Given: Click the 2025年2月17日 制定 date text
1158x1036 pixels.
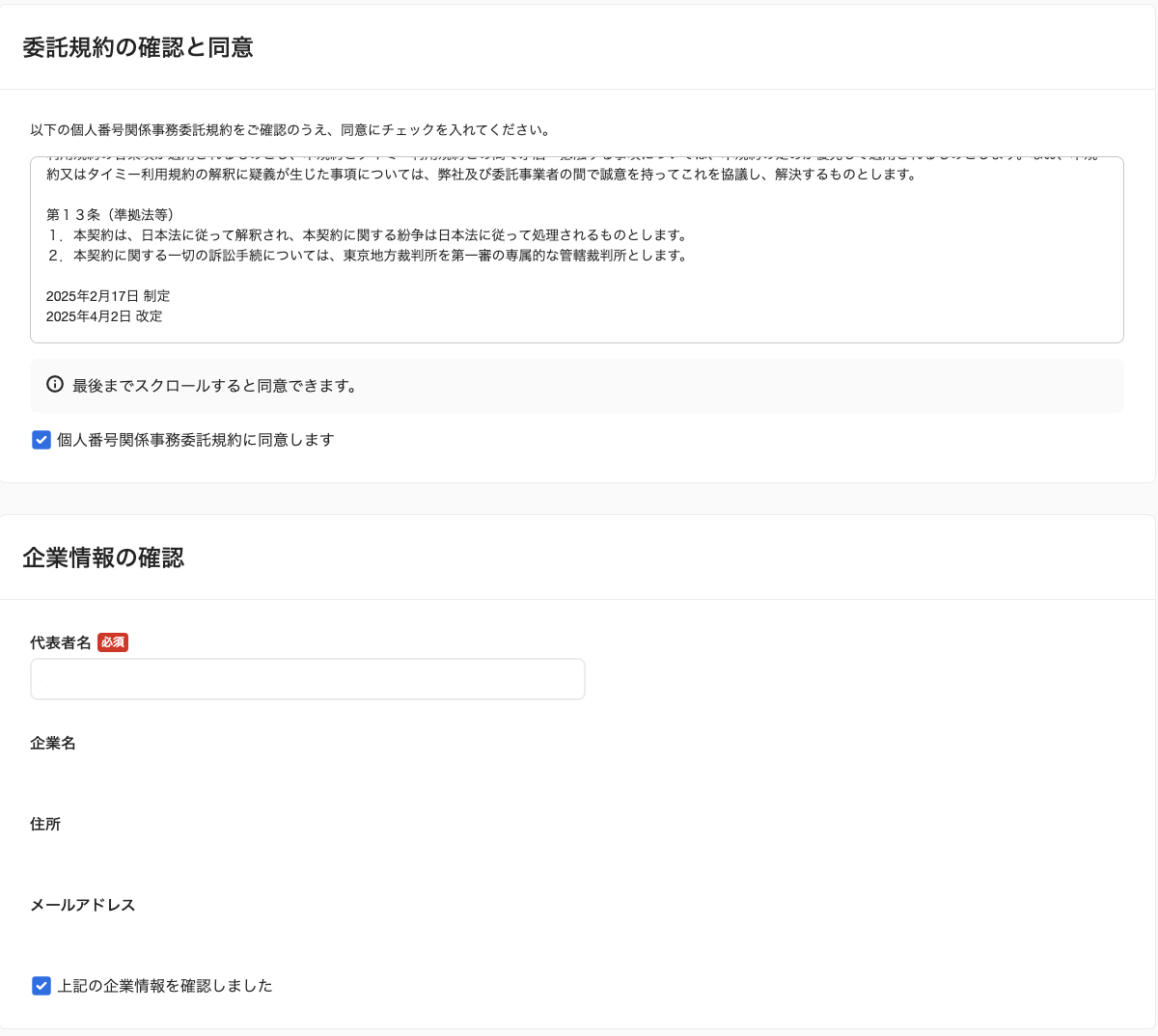Looking at the screenshot, I should 108,296.
